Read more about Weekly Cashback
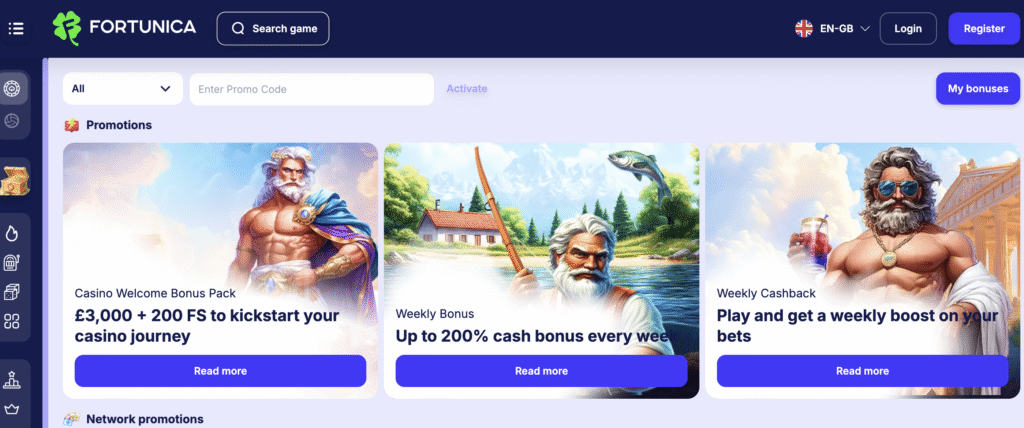 [862, 371]
